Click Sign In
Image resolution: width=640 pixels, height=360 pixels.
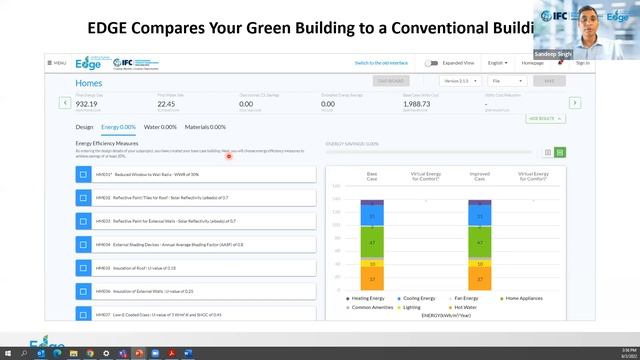[x=582, y=63]
